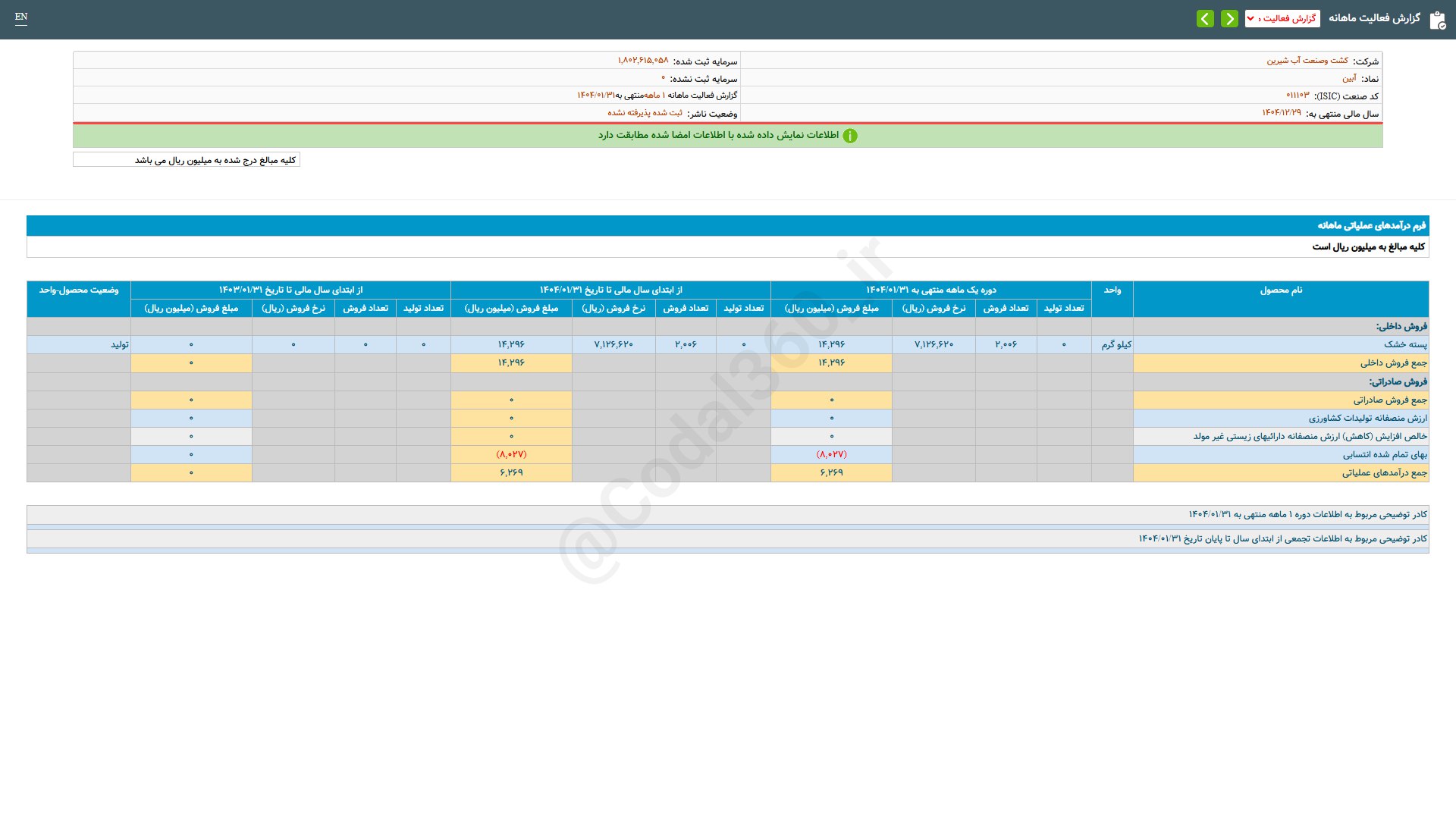Switch language with the EN link
This screenshot has width=1456, height=819.
(21, 17)
